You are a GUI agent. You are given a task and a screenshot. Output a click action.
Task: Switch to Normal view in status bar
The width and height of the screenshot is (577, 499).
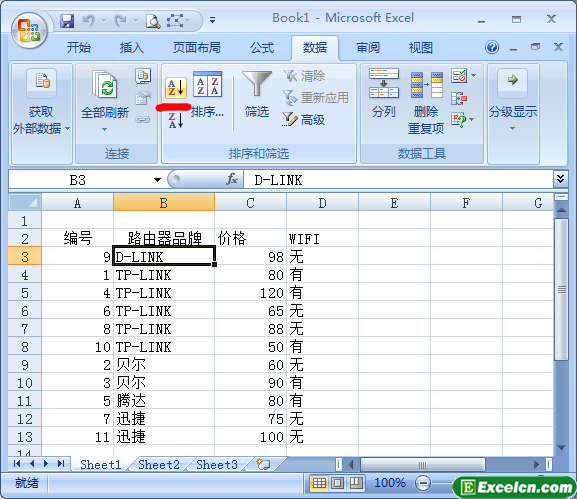point(319,483)
